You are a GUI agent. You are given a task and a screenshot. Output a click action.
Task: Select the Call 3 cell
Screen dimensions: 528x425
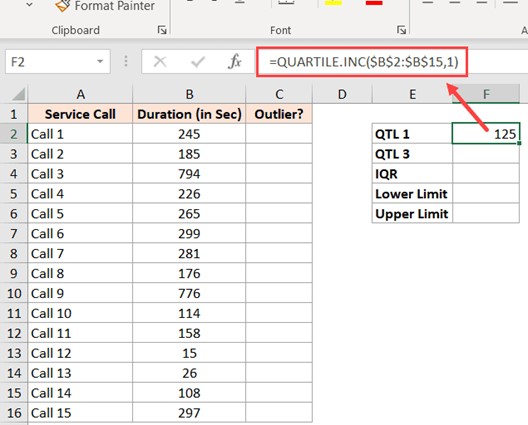[x=80, y=174]
